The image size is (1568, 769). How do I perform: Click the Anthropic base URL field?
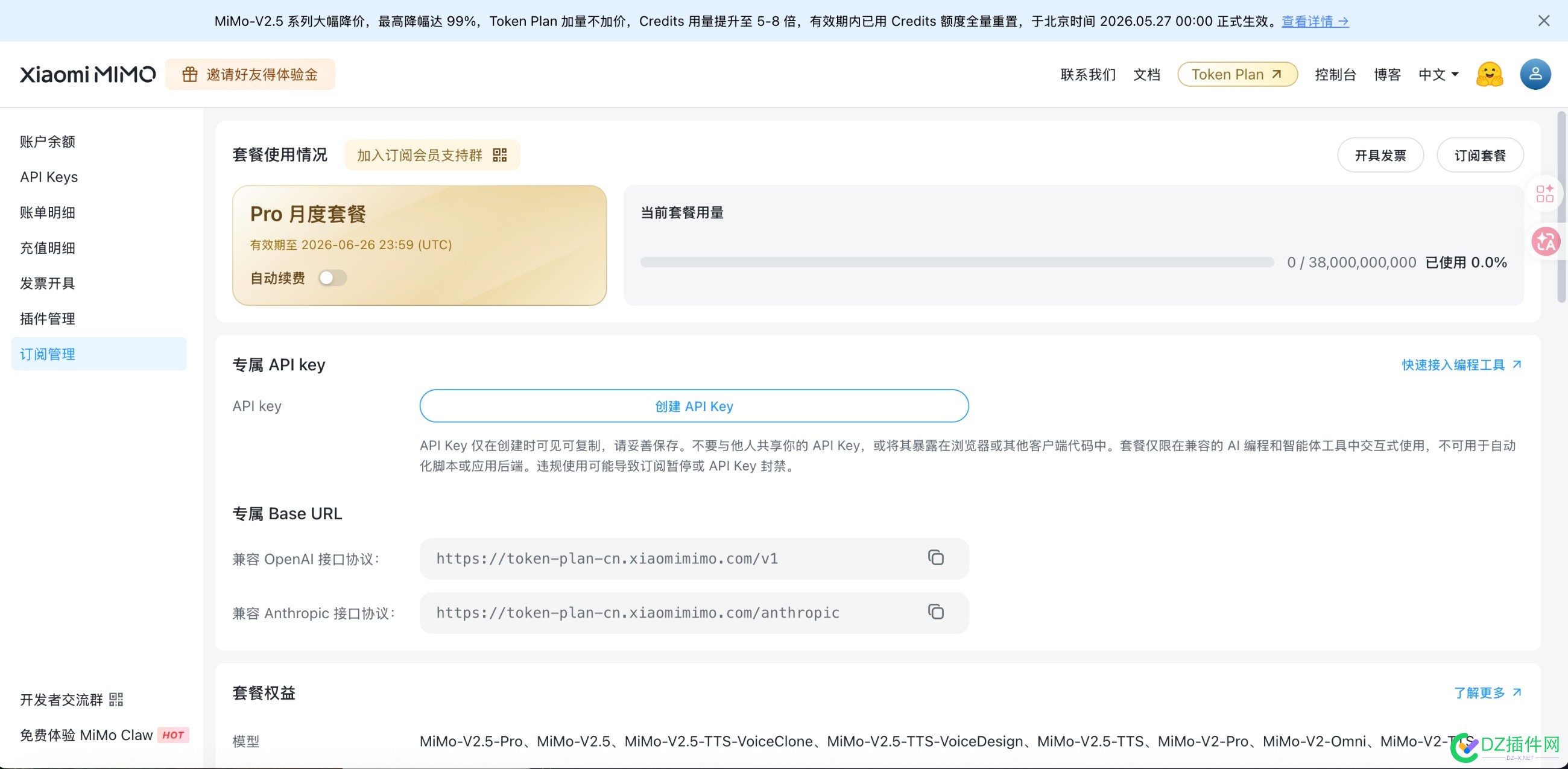[694, 613]
